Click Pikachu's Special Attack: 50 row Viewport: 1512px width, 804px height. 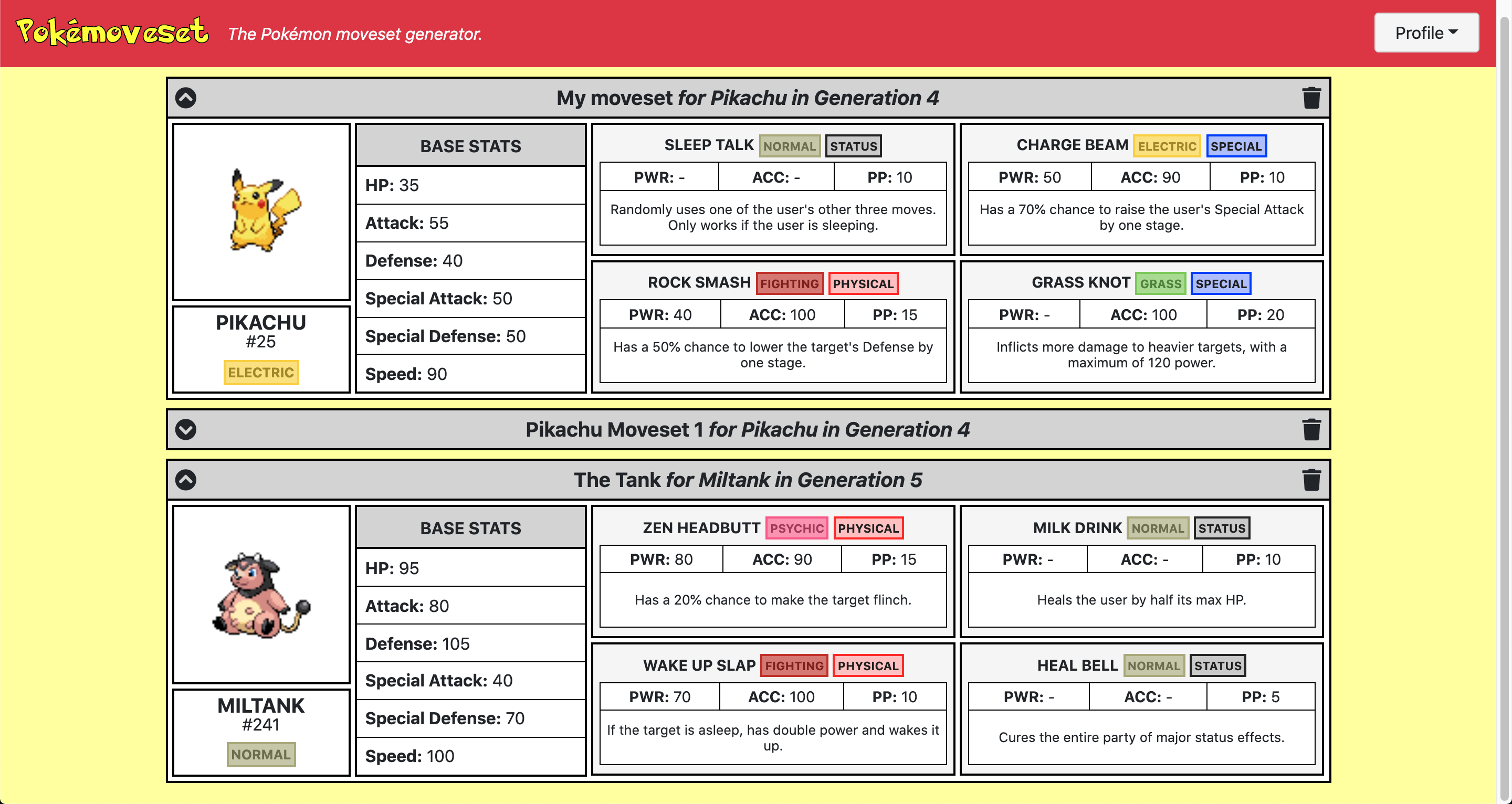[x=471, y=298]
